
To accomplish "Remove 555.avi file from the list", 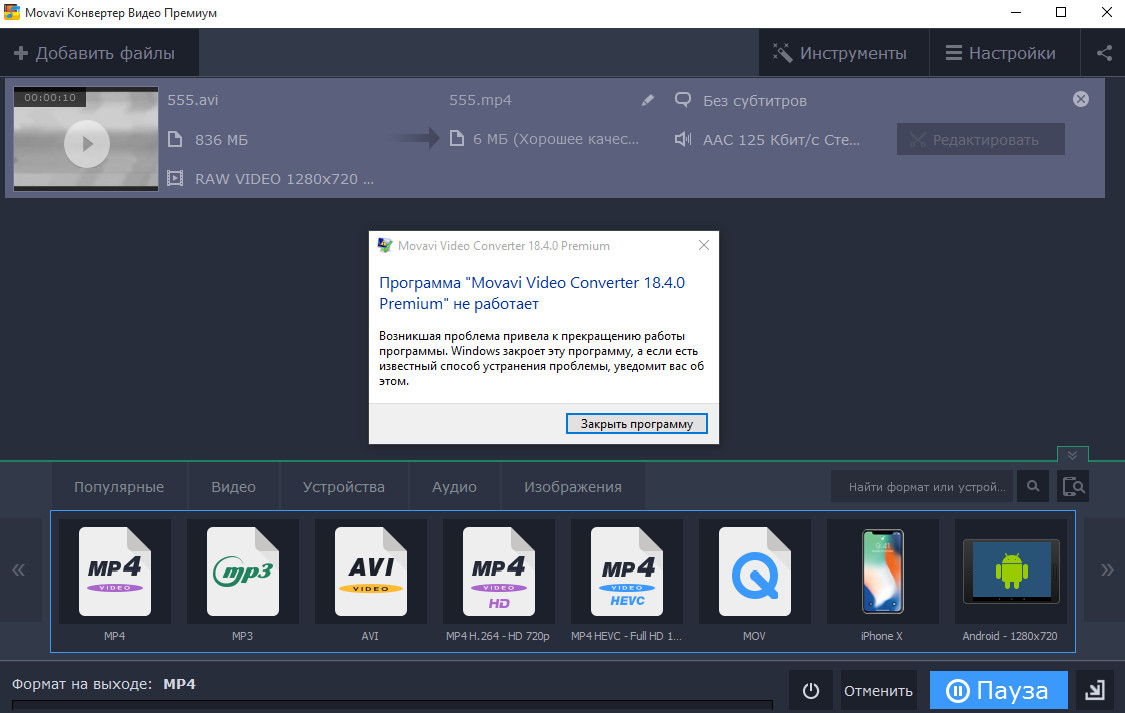I will coord(1081,99).
